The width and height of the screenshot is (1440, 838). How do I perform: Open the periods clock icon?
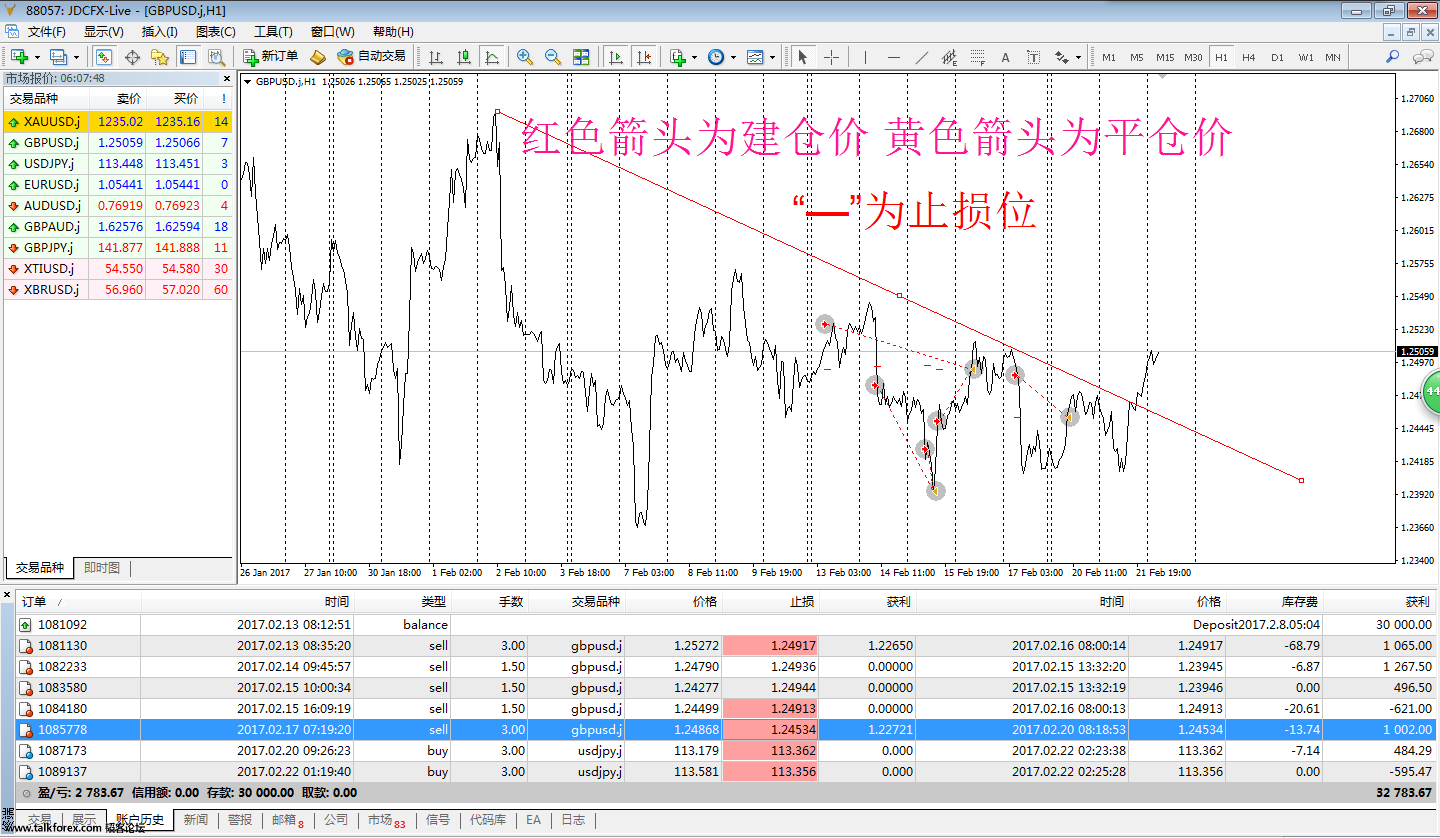coord(716,57)
